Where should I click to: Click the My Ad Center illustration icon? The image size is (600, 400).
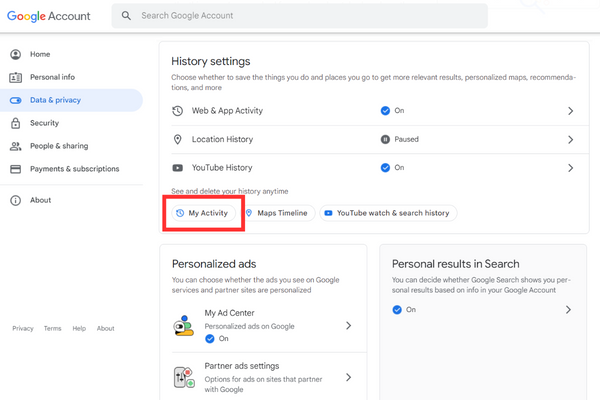[x=184, y=325]
